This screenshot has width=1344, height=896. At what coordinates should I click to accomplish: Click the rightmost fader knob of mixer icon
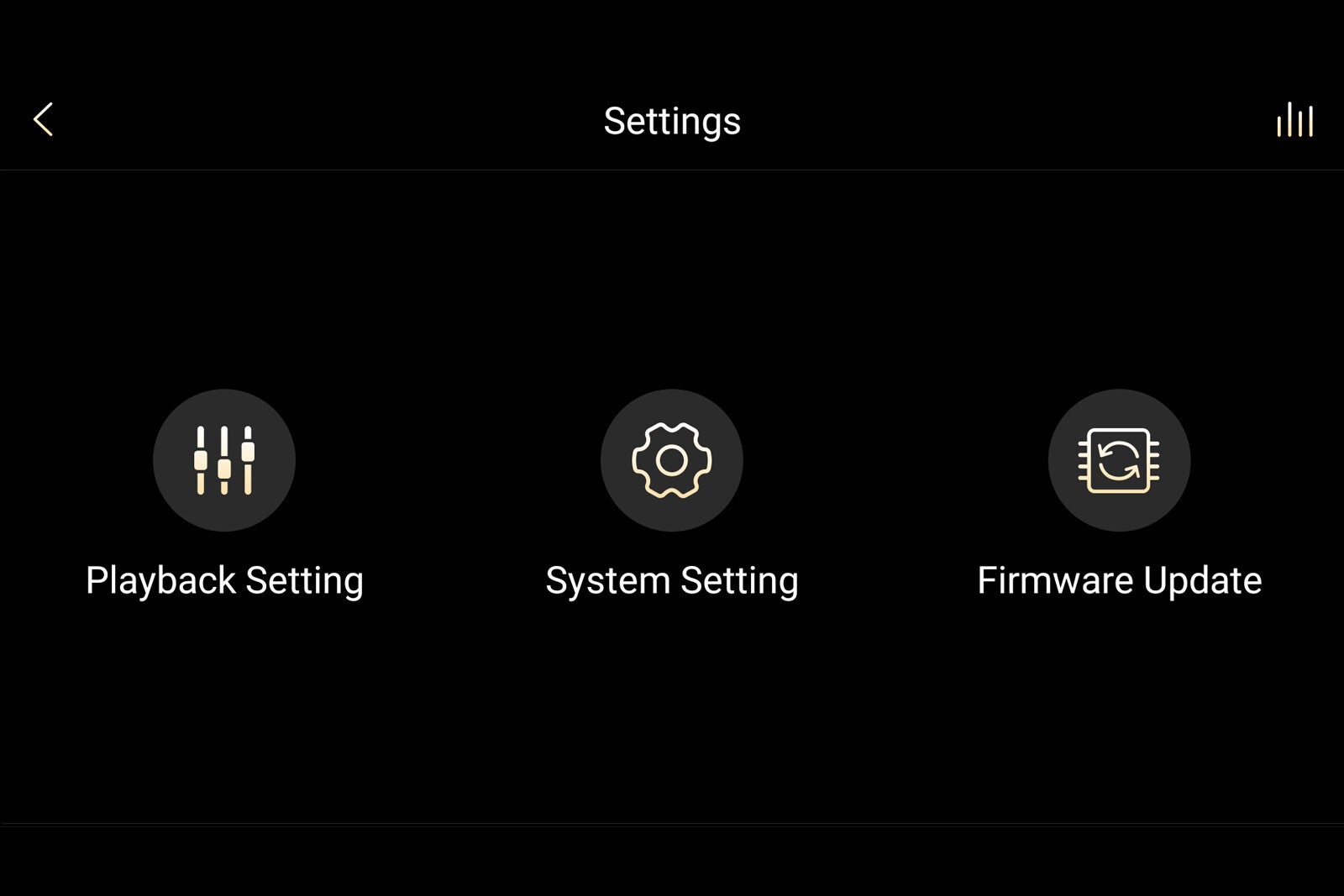248,451
